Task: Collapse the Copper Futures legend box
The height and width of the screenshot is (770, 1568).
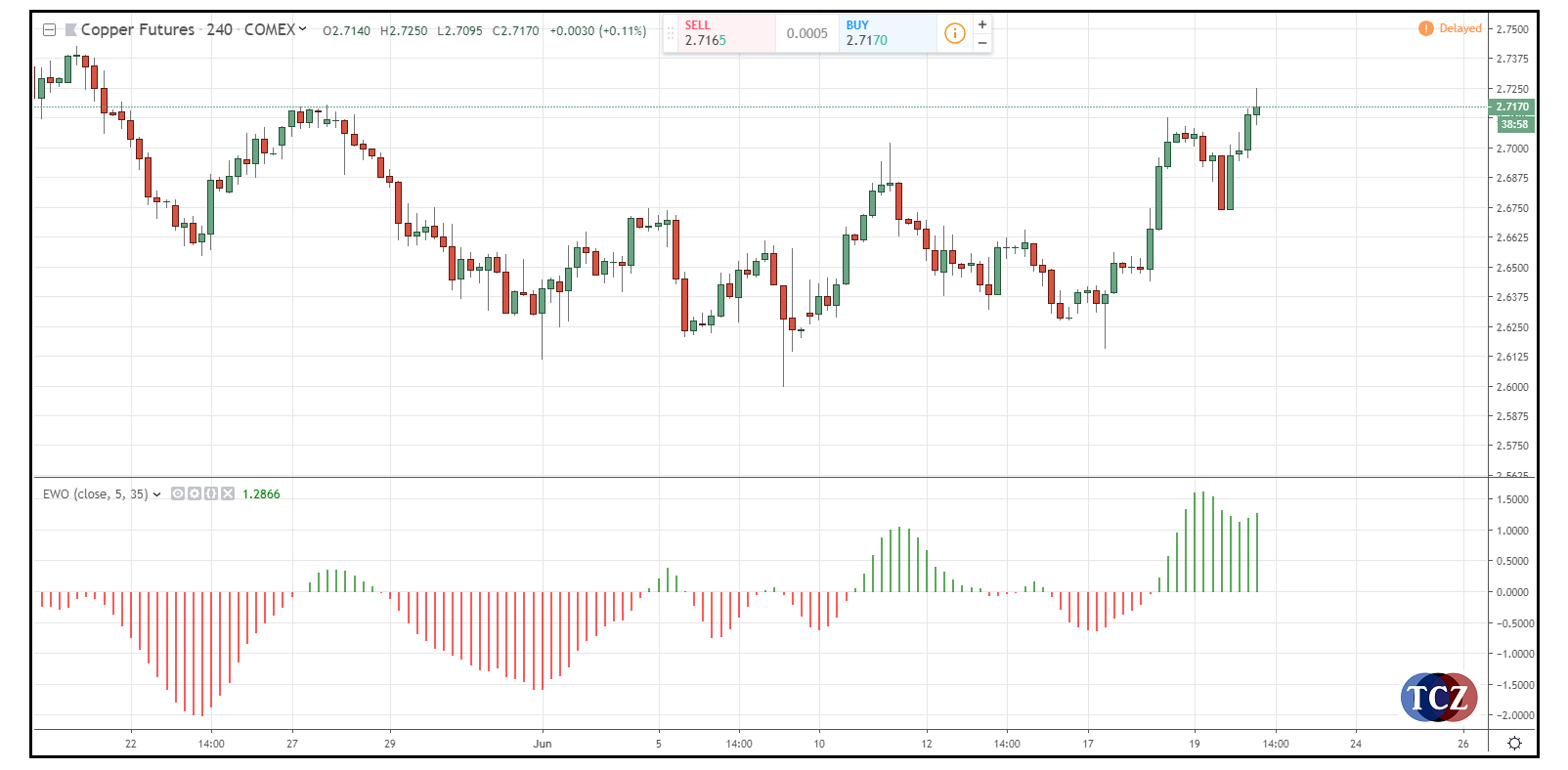Action: [49, 30]
